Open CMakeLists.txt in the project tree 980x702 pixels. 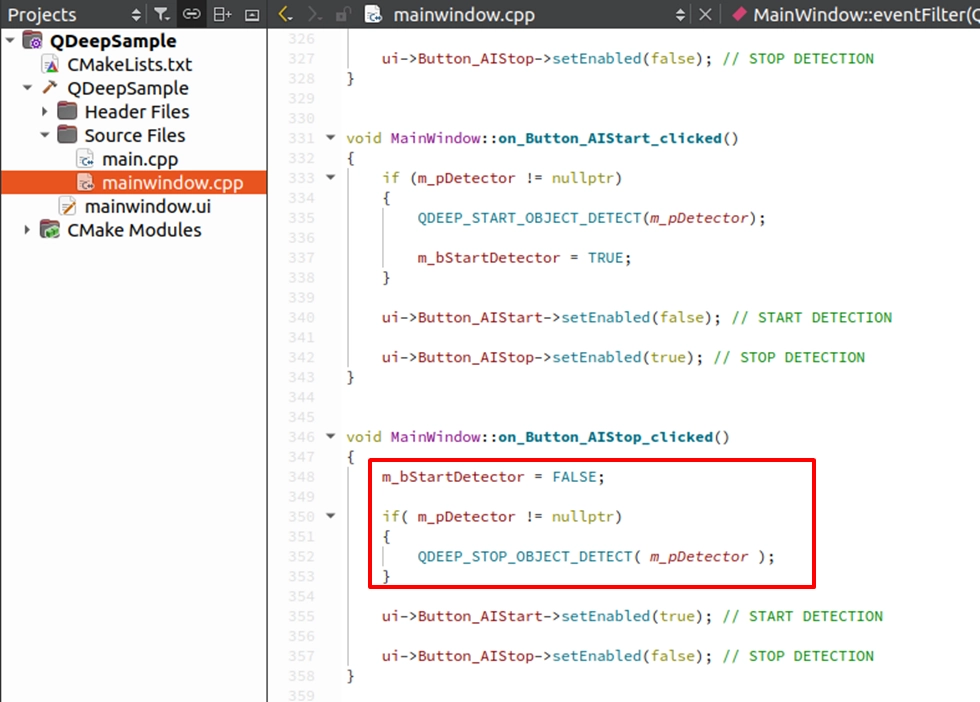(129, 64)
